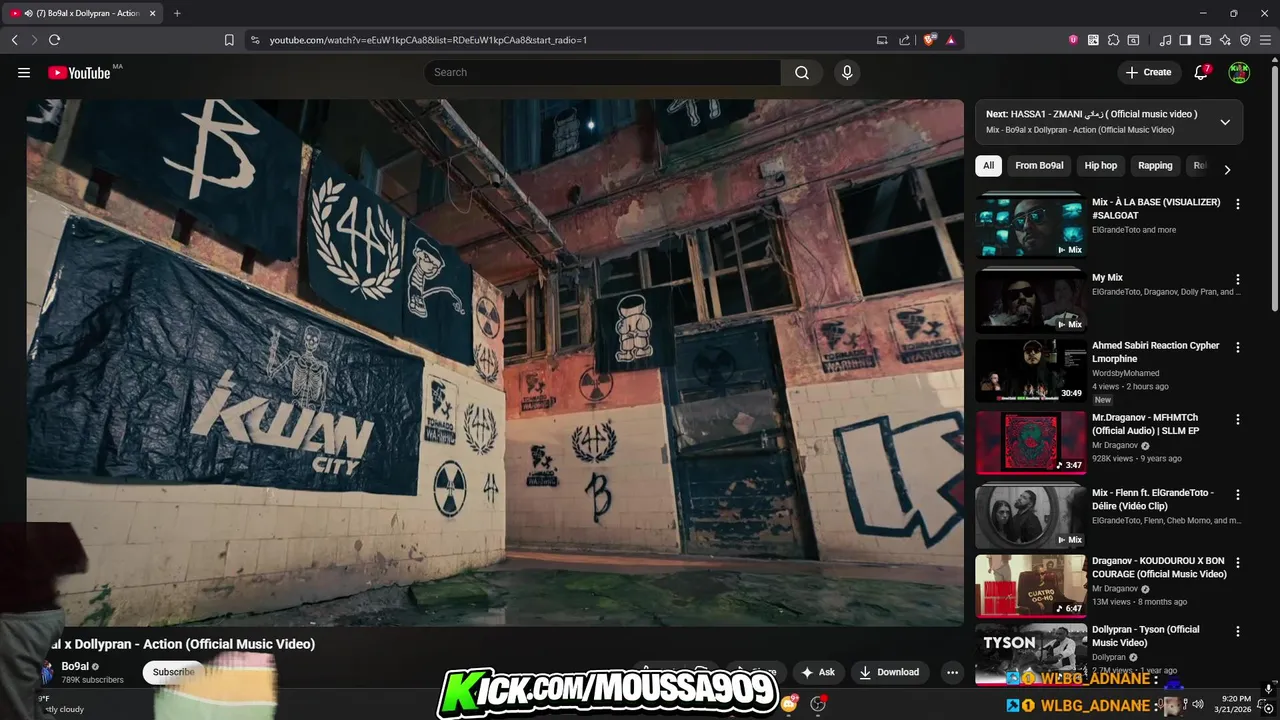Go to the YouTube home logo
The height and width of the screenshot is (720, 1280).
(x=79, y=72)
